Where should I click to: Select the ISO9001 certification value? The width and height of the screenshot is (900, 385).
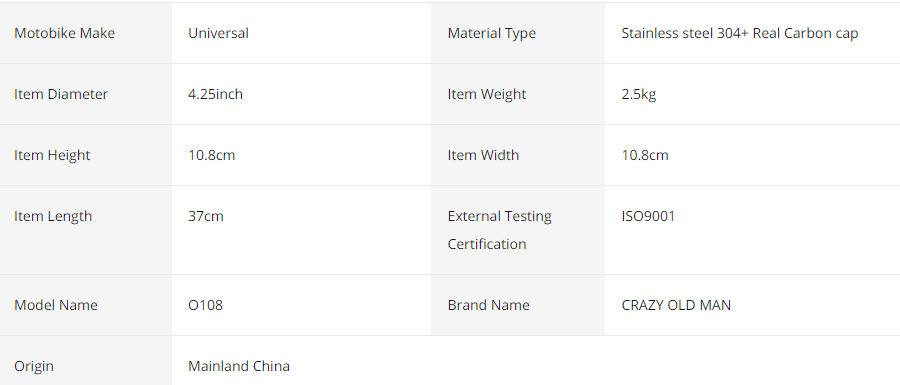[x=648, y=216]
